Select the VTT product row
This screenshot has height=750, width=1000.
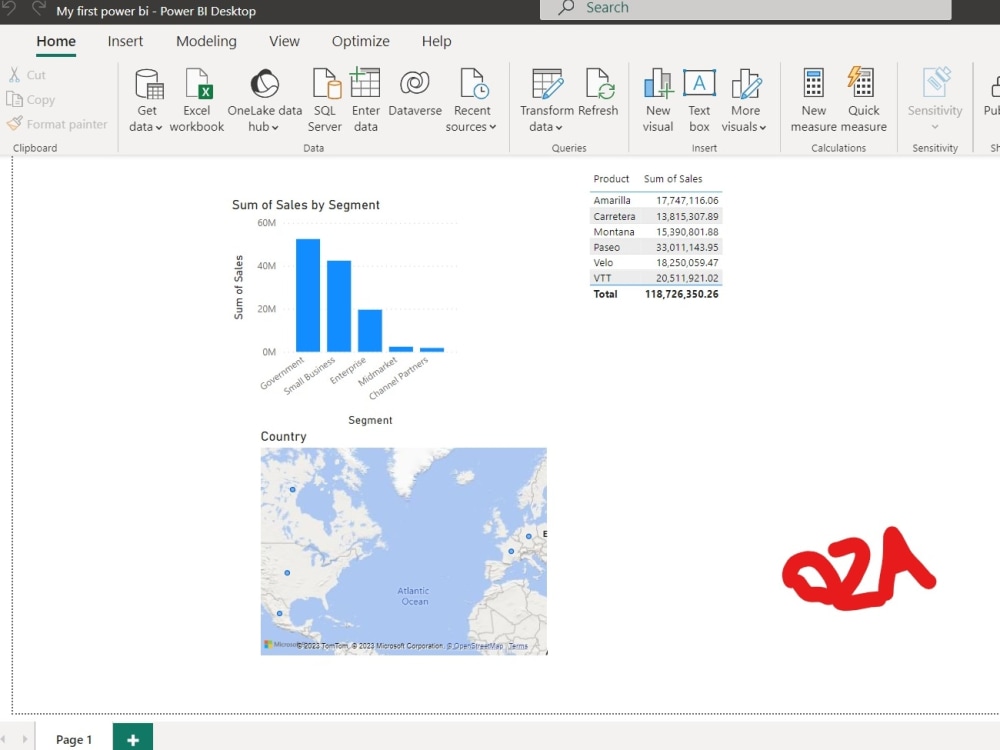tap(656, 278)
